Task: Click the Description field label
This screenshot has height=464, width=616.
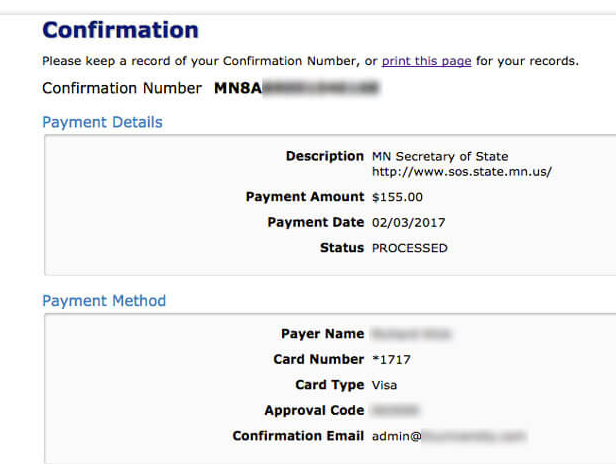Action: 324,156
